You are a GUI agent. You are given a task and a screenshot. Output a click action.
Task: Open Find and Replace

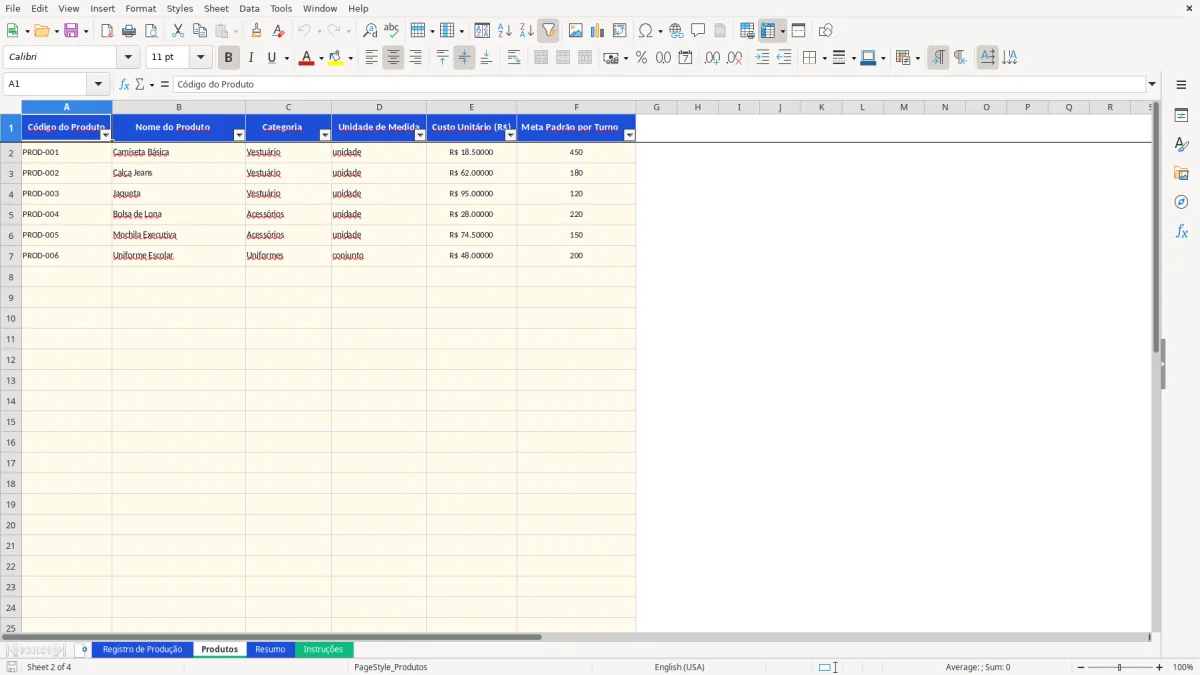coord(370,31)
